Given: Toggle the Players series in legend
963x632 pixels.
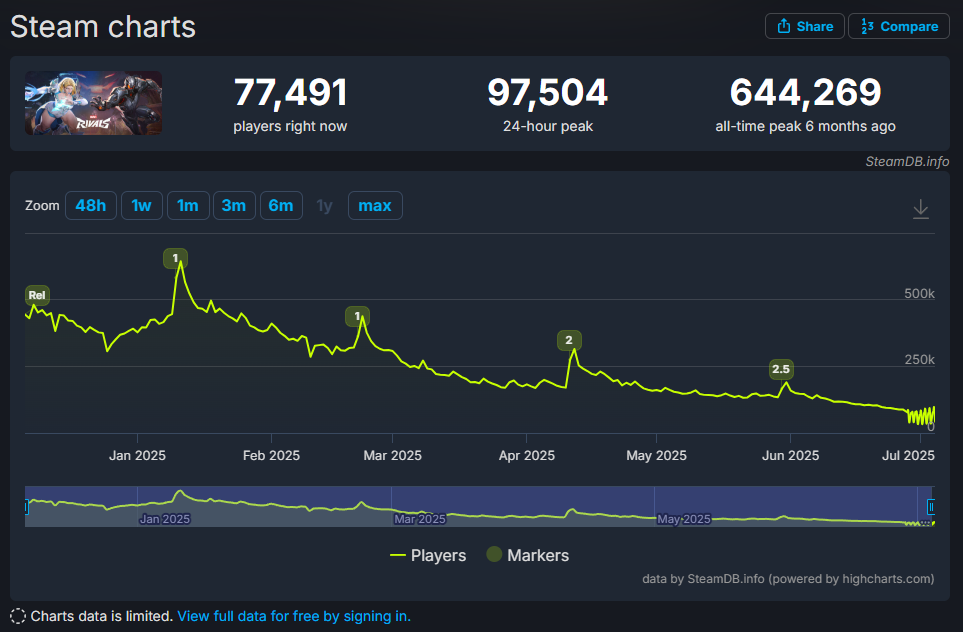Looking at the screenshot, I should pos(428,555).
